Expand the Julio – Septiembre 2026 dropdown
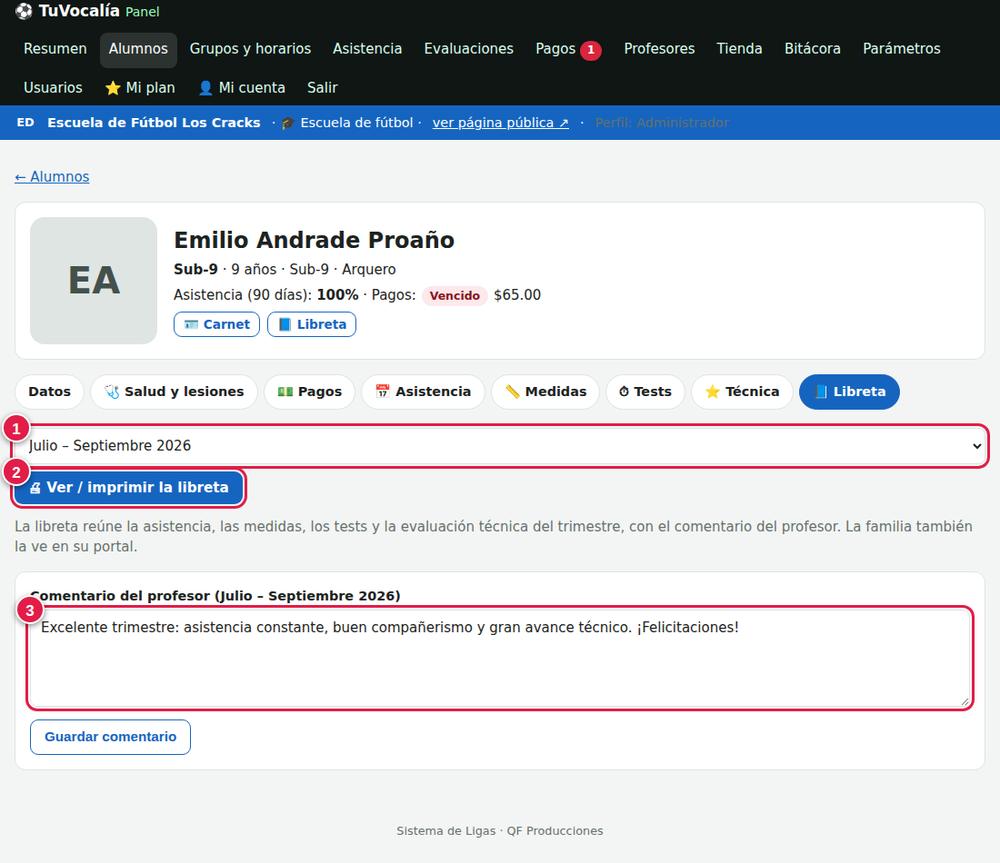Viewport: 1000px width, 863px height. (501, 446)
